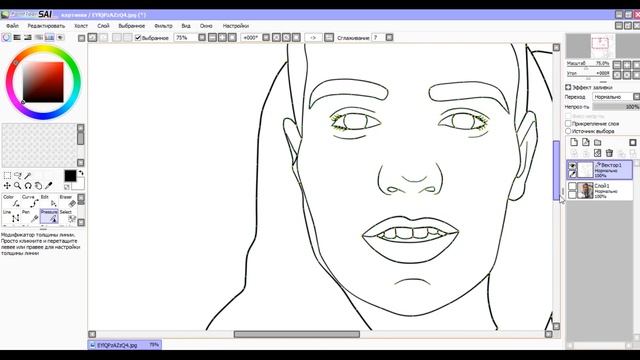The image size is (640, 360).
Task: Open the Сглаживание stabilizer dropdown
Action: pyautogui.click(x=389, y=38)
